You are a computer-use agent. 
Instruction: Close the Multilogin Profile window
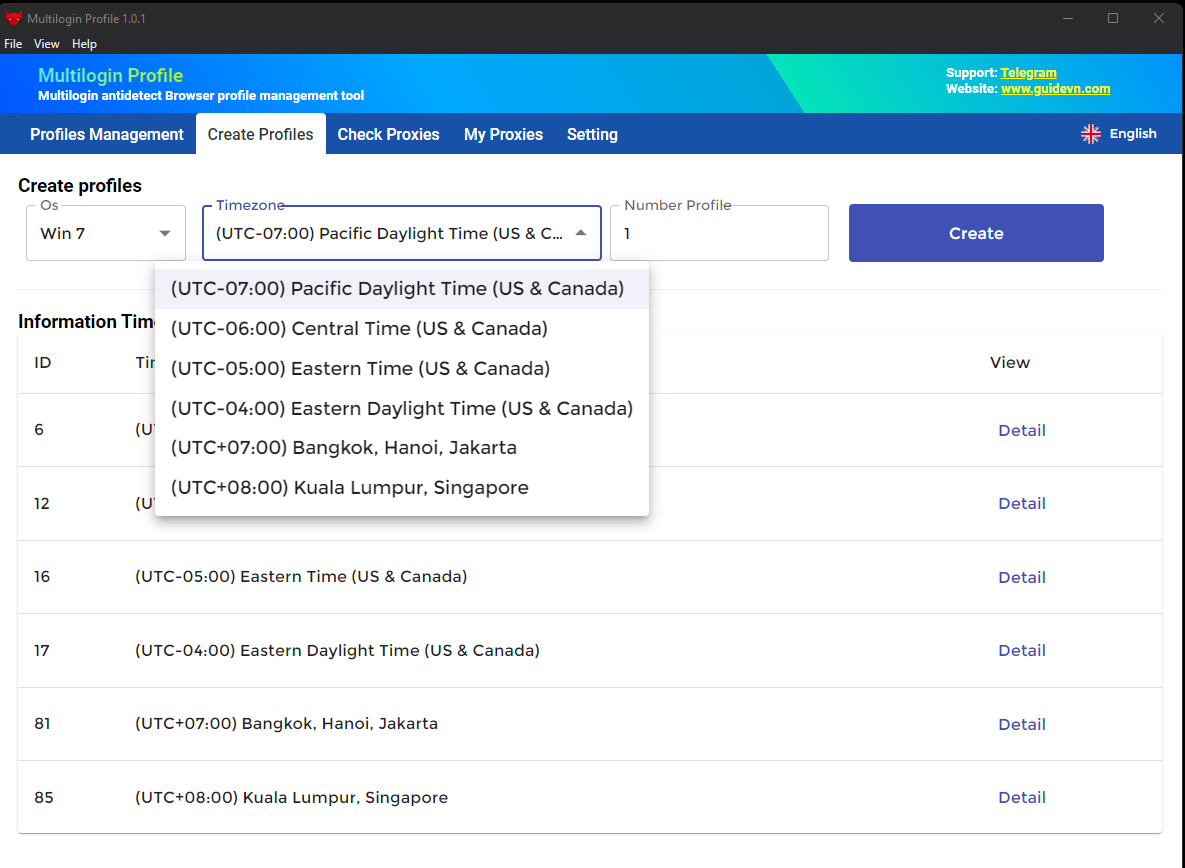pos(1159,18)
